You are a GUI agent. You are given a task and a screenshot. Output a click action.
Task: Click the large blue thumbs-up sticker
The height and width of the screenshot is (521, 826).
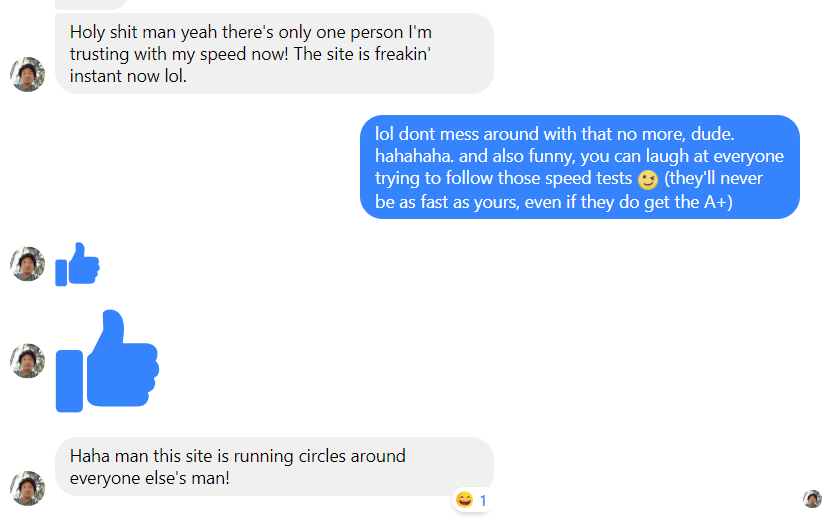pyautogui.click(x=107, y=361)
